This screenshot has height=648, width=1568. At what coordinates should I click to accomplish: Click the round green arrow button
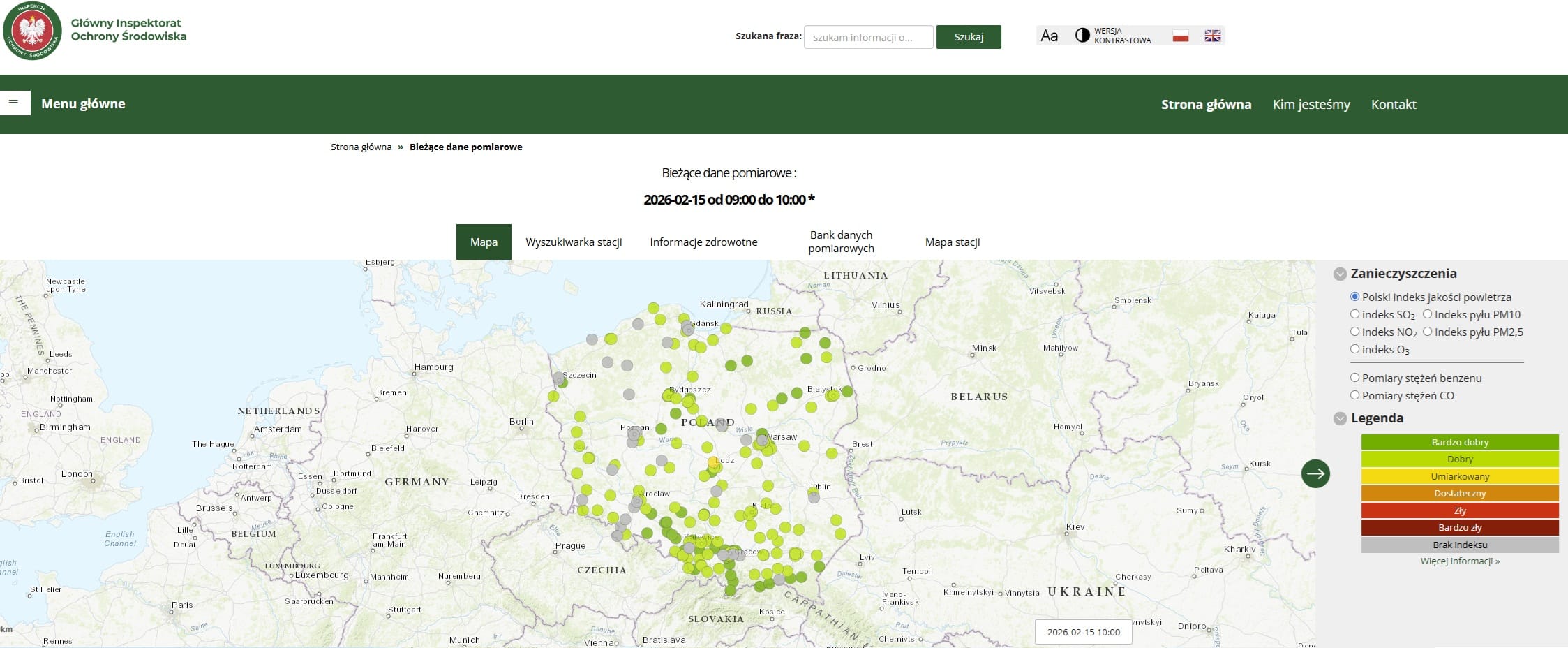(1315, 473)
